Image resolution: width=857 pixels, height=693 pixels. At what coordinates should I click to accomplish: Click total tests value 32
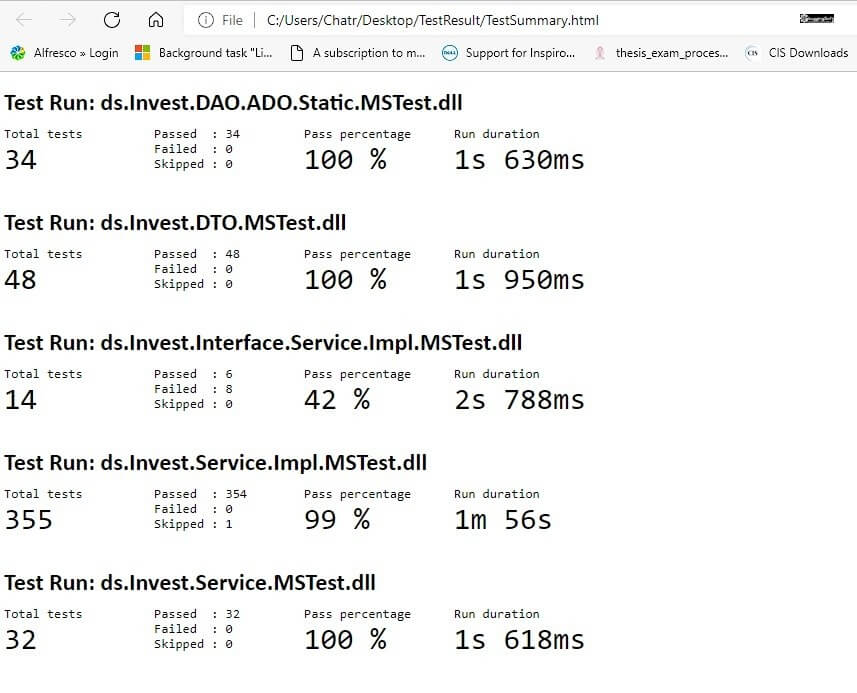[21, 639]
